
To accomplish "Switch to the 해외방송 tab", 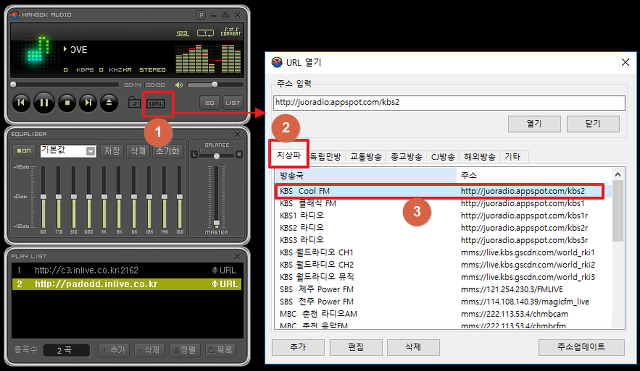I will pos(480,157).
